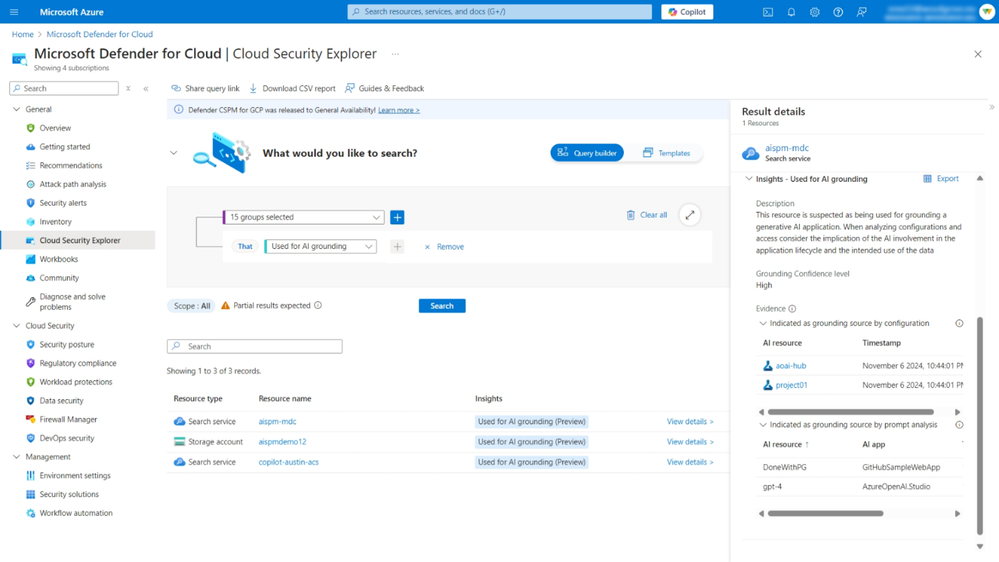Close the Cloud Security Explorer blade
Screen dimensions: 999x562
(978, 54)
